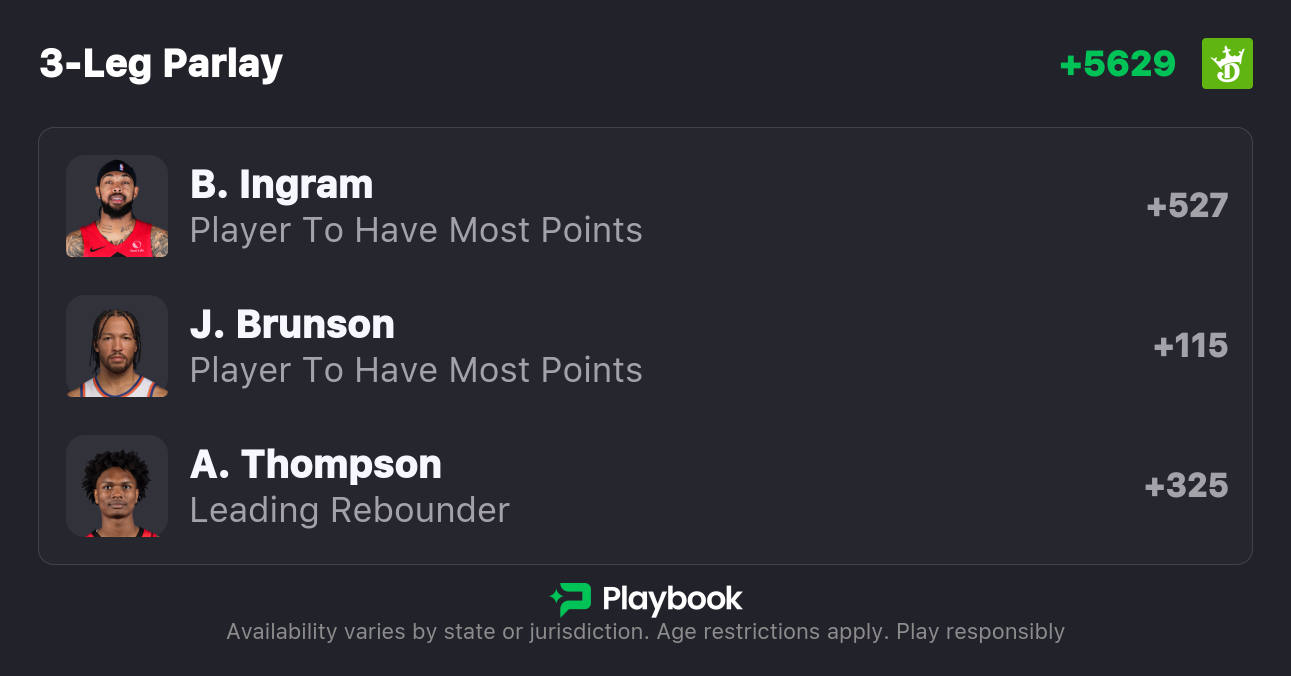
Task: Click the green Playbook logo icon
Action: [x=571, y=599]
